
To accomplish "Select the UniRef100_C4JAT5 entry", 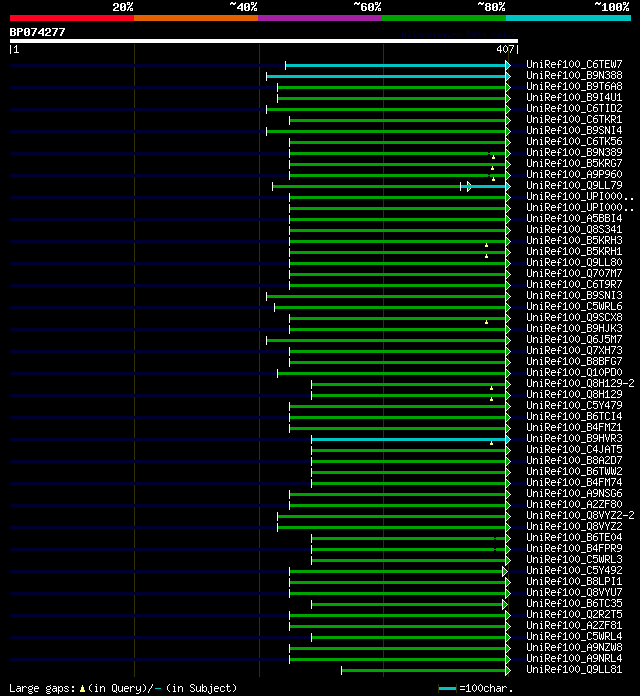I will [x=574, y=449].
